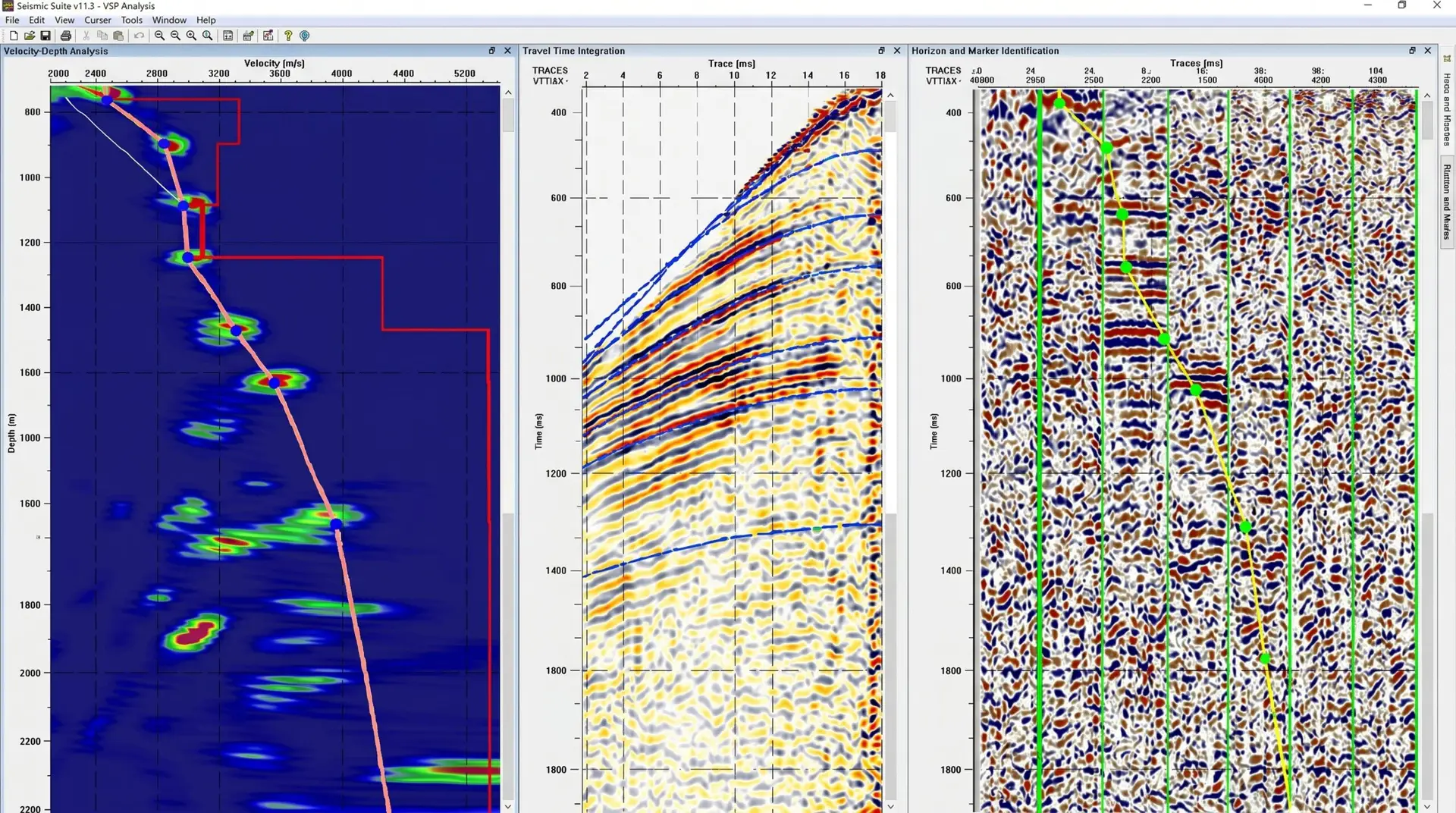
Task: Close the Velocity-Depth Analysis panel
Action: [x=507, y=51]
